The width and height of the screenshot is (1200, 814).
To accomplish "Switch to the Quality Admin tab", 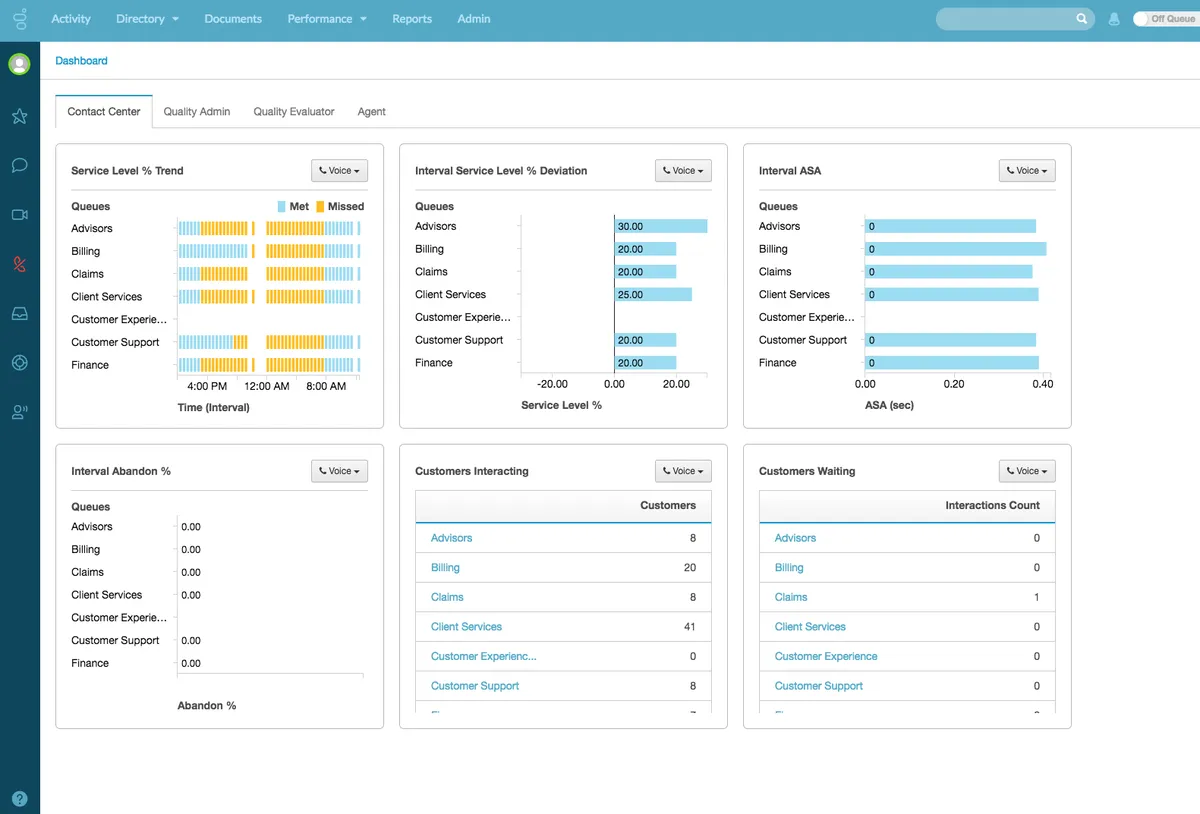I will coord(196,111).
